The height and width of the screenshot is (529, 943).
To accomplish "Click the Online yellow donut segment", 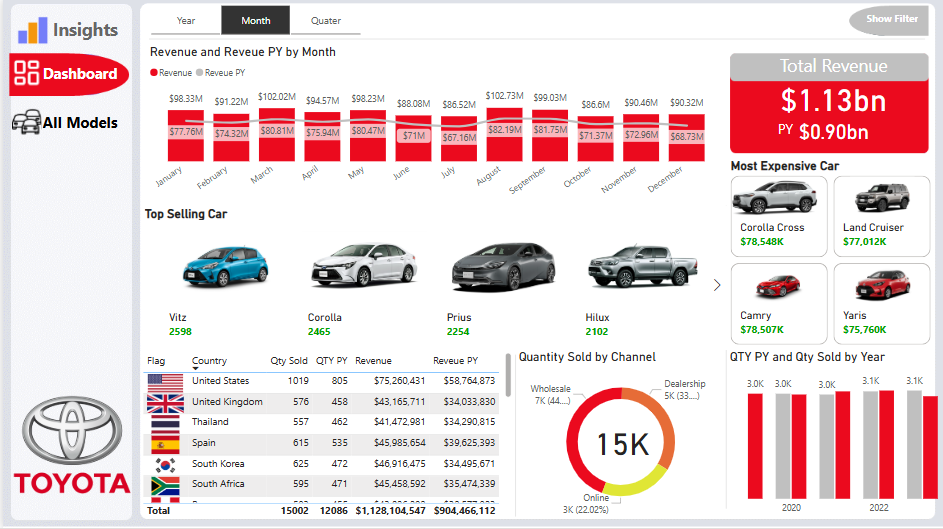I will (x=639, y=484).
